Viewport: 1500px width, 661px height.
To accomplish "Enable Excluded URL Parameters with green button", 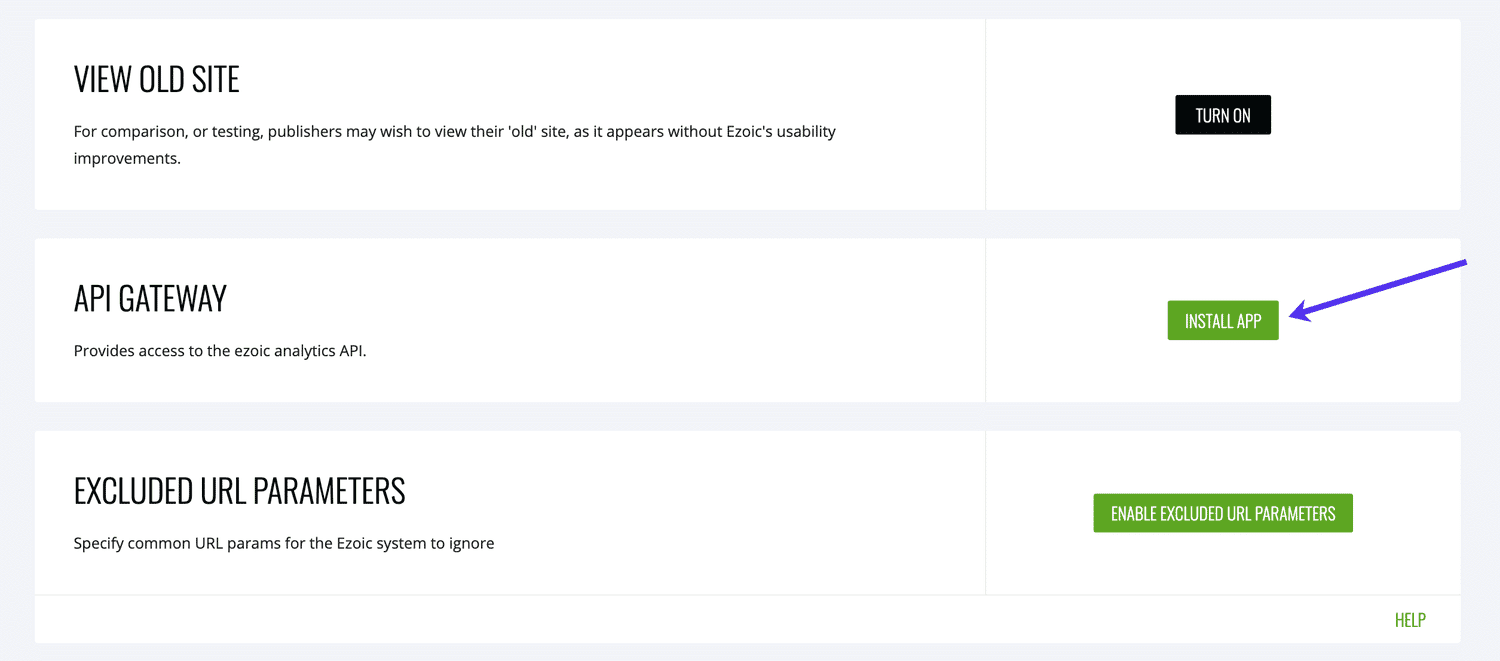I will pos(1222,513).
